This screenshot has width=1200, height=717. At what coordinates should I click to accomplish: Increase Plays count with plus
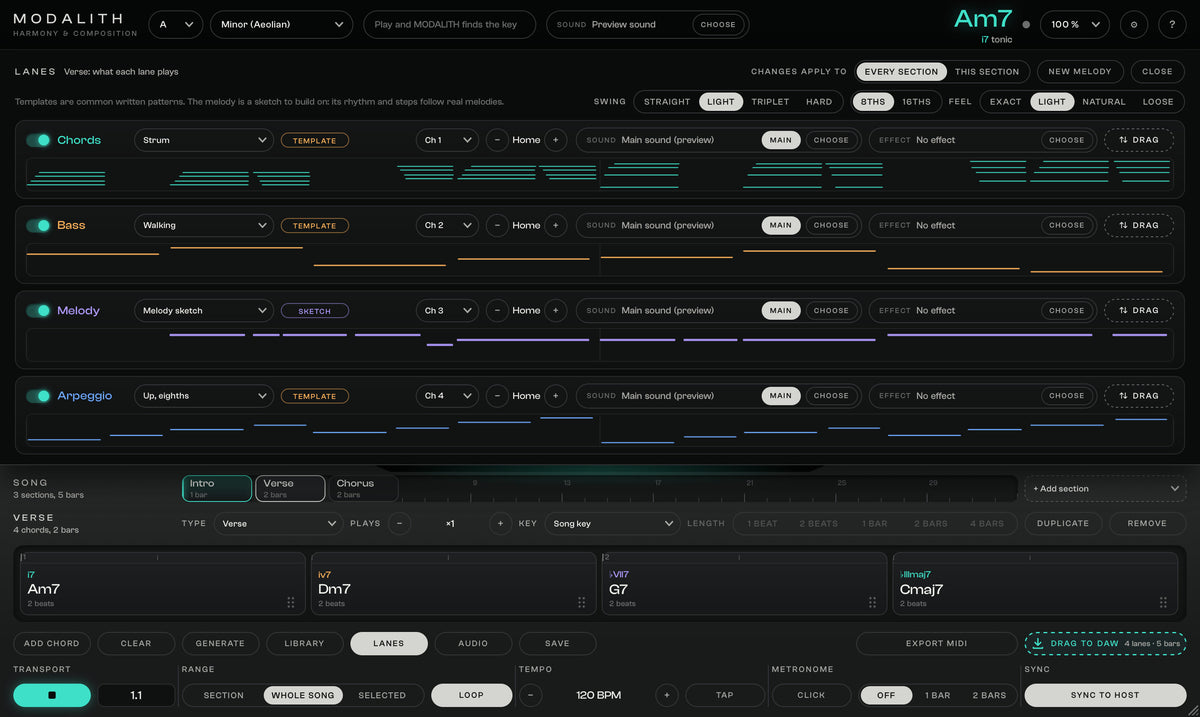500,523
